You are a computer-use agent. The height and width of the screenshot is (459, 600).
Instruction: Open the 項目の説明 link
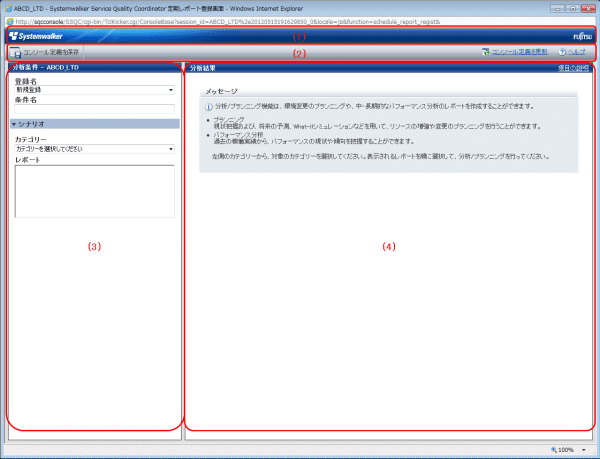click(574, 67)
